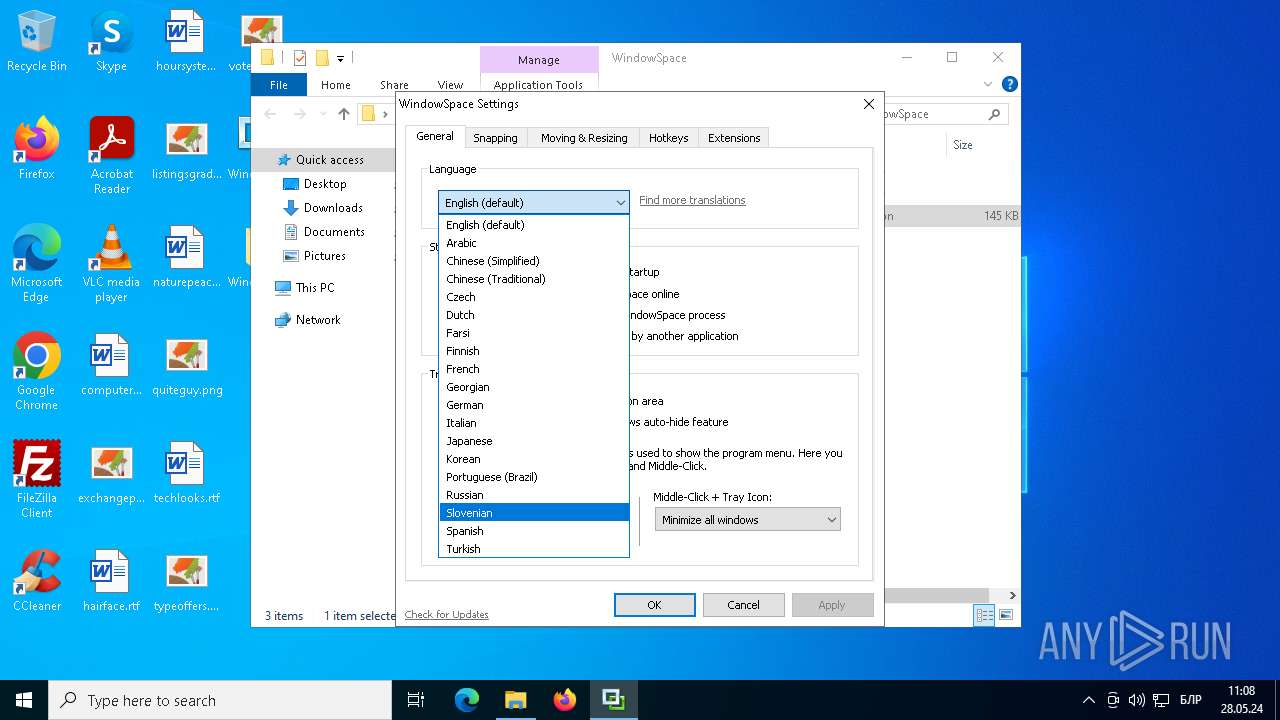Viewport: 1280px width, 720px height.
Task: Switch to the Snapping tab
Action: tap(495, 138)
